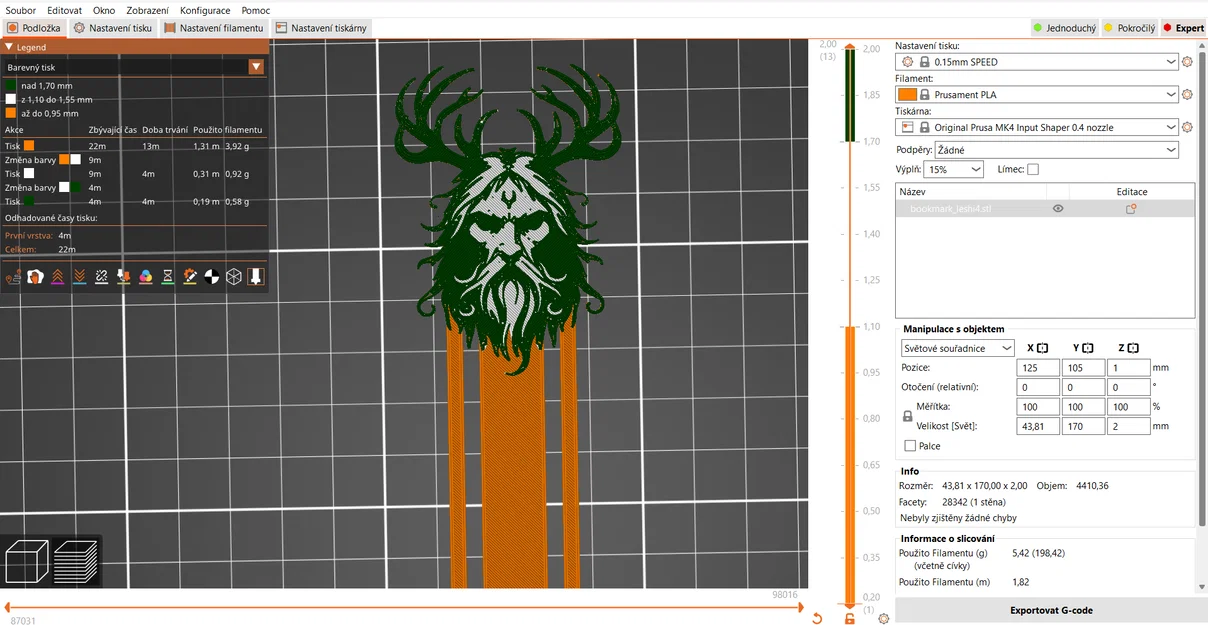The width and height of the screenshot is (1208, 625).
Task: Click Exportovat G-code button
Action: [1051, 610]
